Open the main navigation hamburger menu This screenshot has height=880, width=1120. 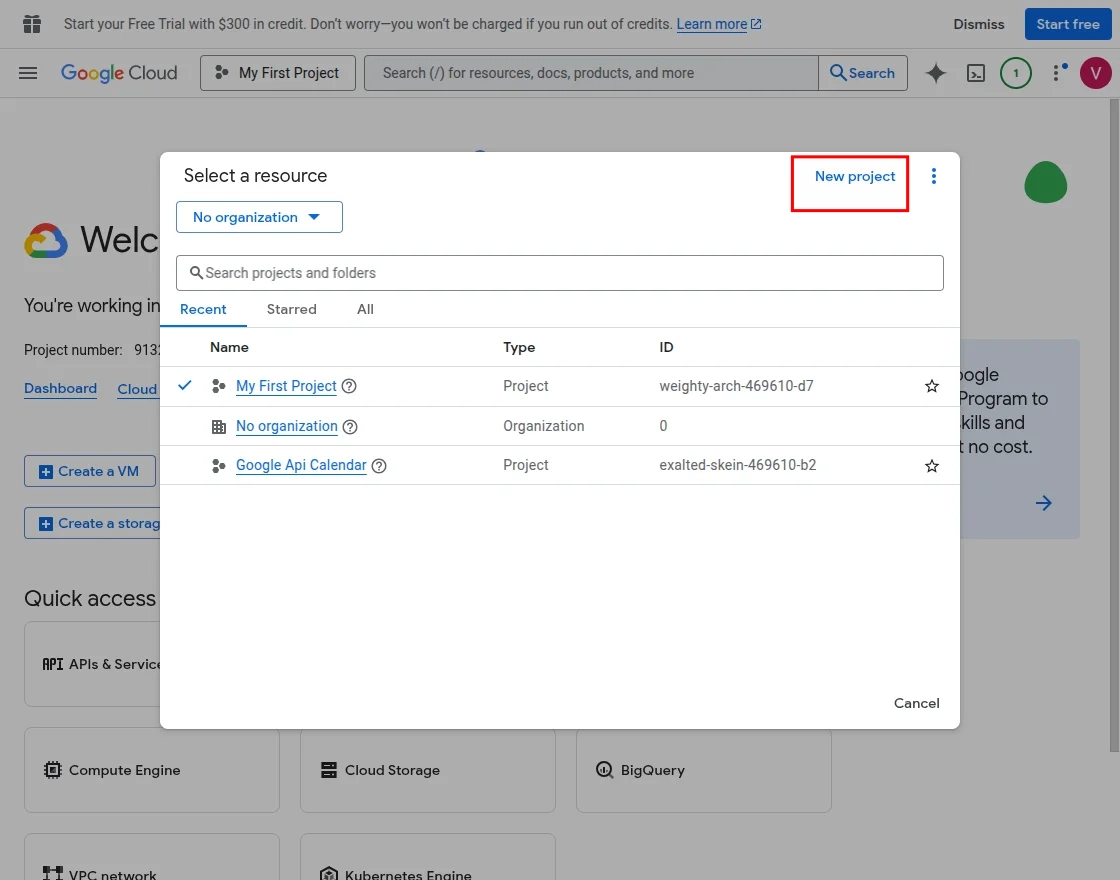pos(28,73)
